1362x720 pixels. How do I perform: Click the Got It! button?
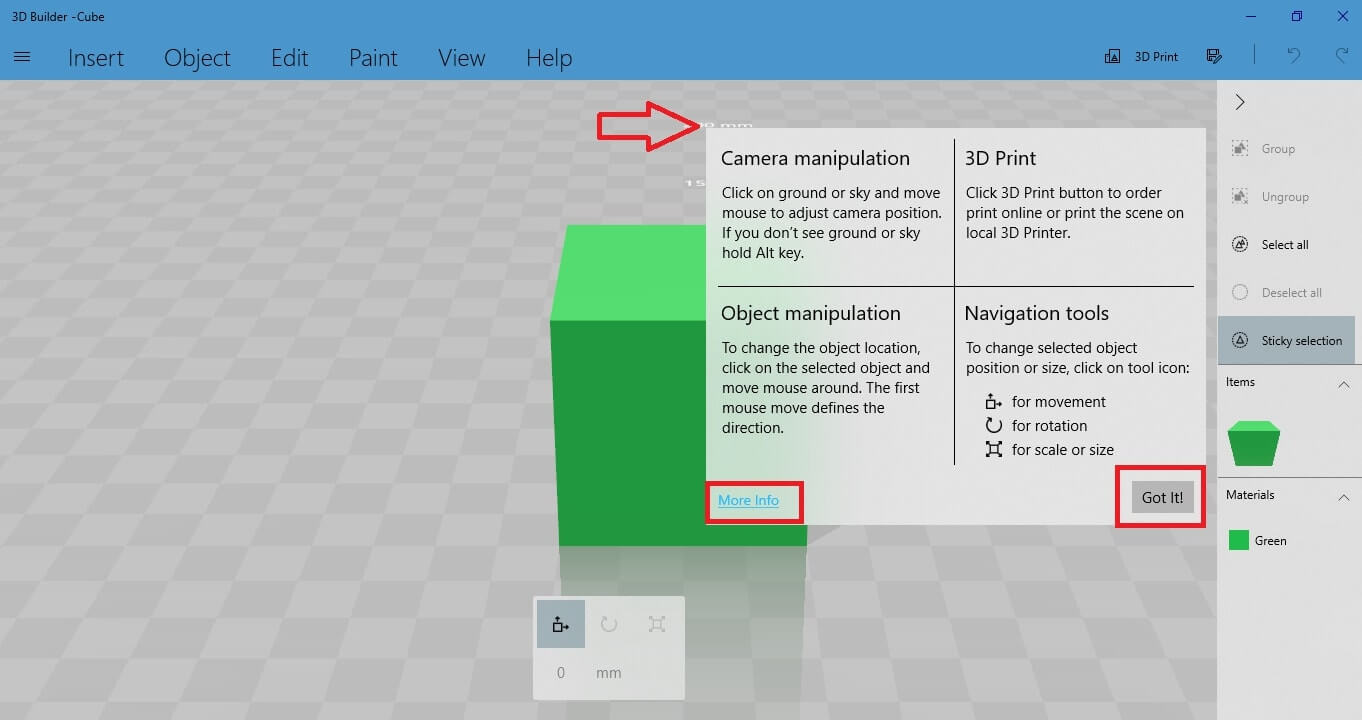(x=1162, y=497)
